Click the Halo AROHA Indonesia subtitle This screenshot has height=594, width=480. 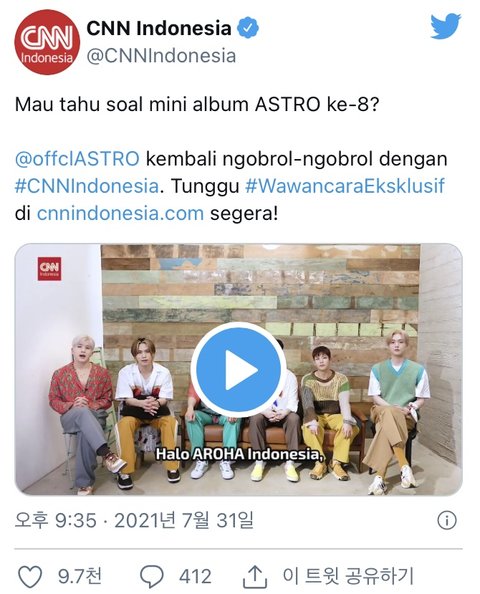tap(241, 454)
